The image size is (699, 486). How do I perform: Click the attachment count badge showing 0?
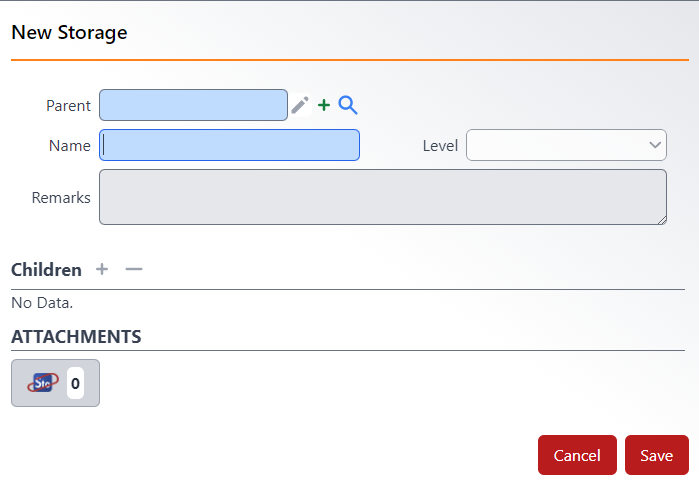(x=75, y=383)
